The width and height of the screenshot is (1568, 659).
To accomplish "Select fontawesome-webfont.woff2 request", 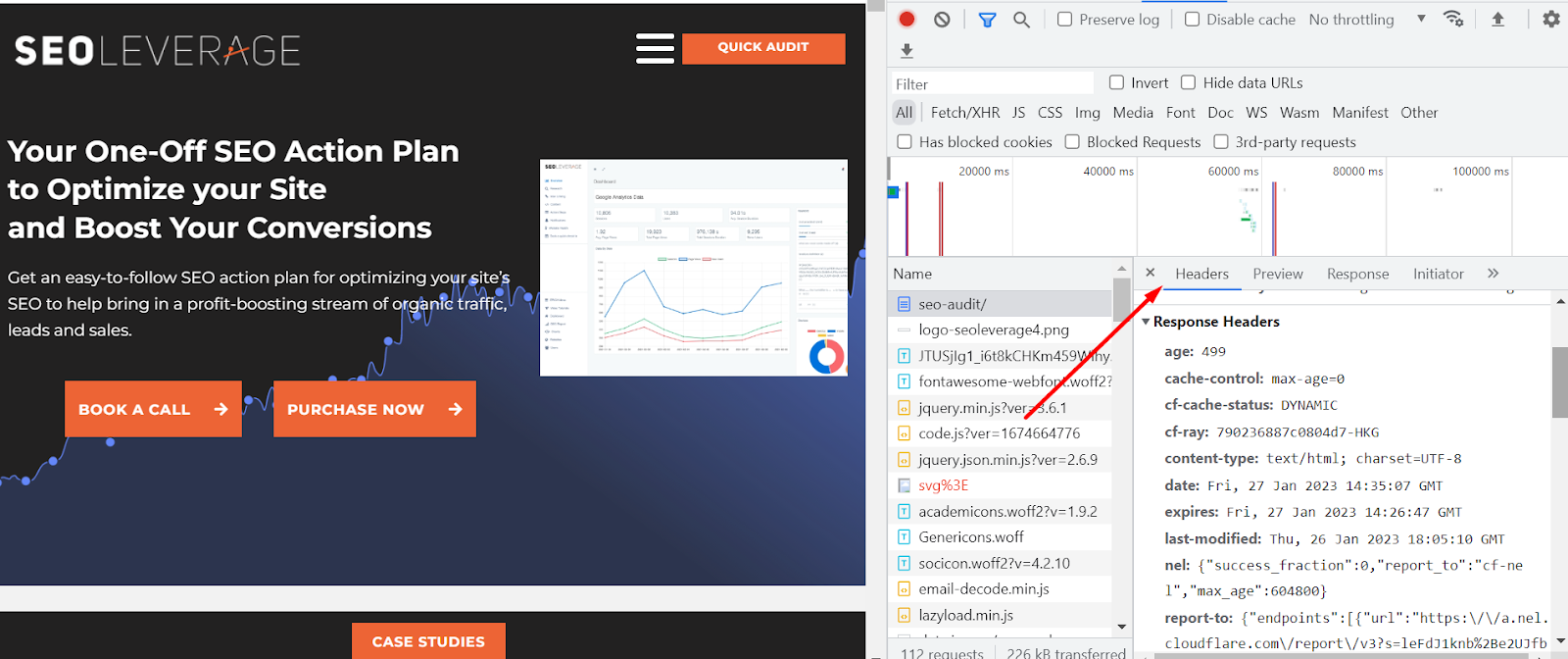I will coord(1001,381).
